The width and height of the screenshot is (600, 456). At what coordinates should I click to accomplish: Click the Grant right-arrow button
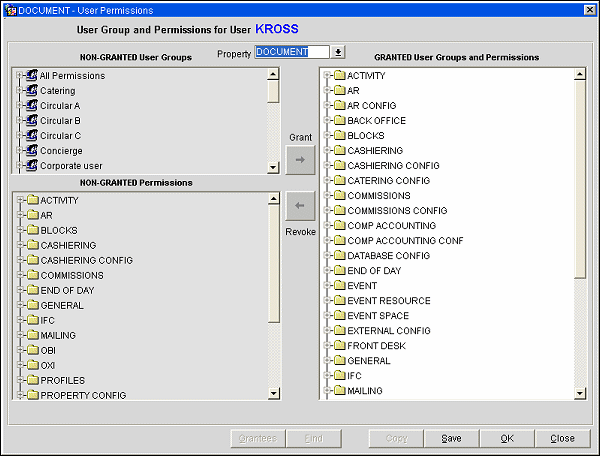[300, 159]
